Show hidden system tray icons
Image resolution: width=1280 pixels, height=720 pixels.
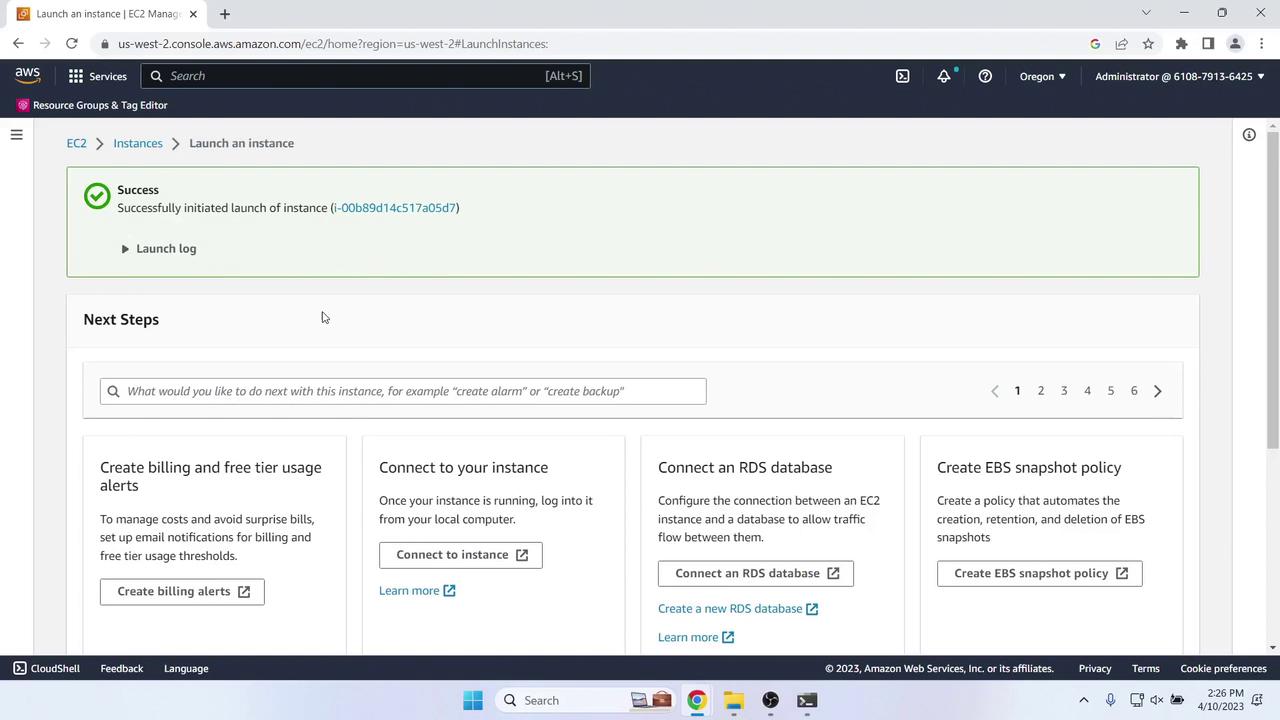click(x=1084, y=700)
